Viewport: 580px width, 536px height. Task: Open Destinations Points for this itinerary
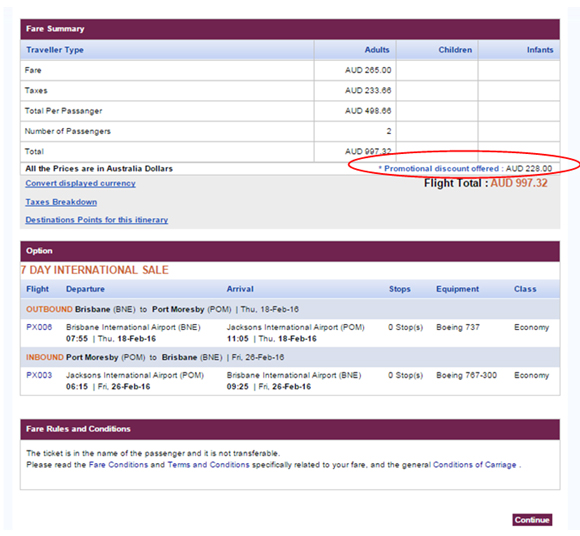pos(97,220)
